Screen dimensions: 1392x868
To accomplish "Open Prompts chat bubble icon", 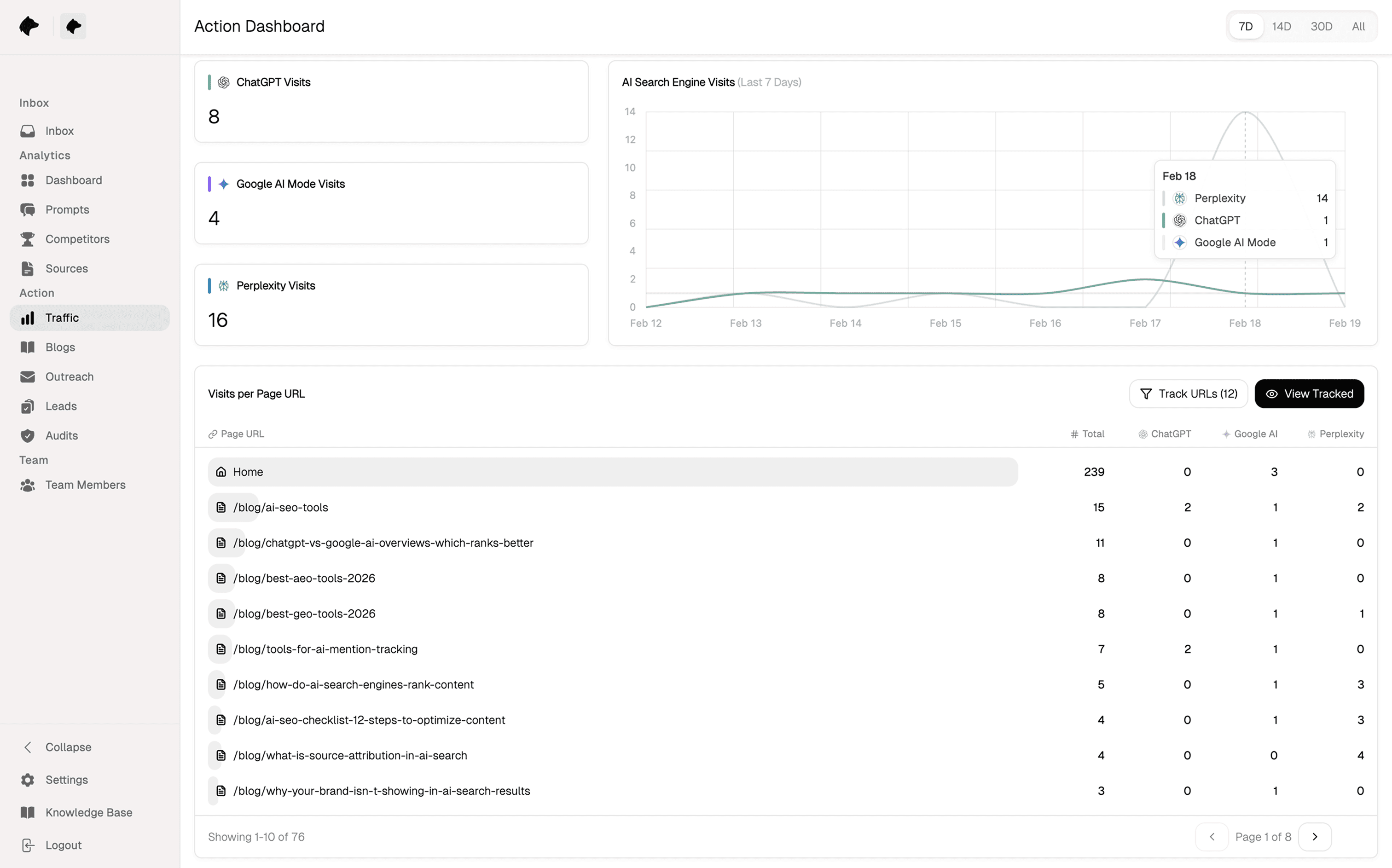I will (28, 209).
